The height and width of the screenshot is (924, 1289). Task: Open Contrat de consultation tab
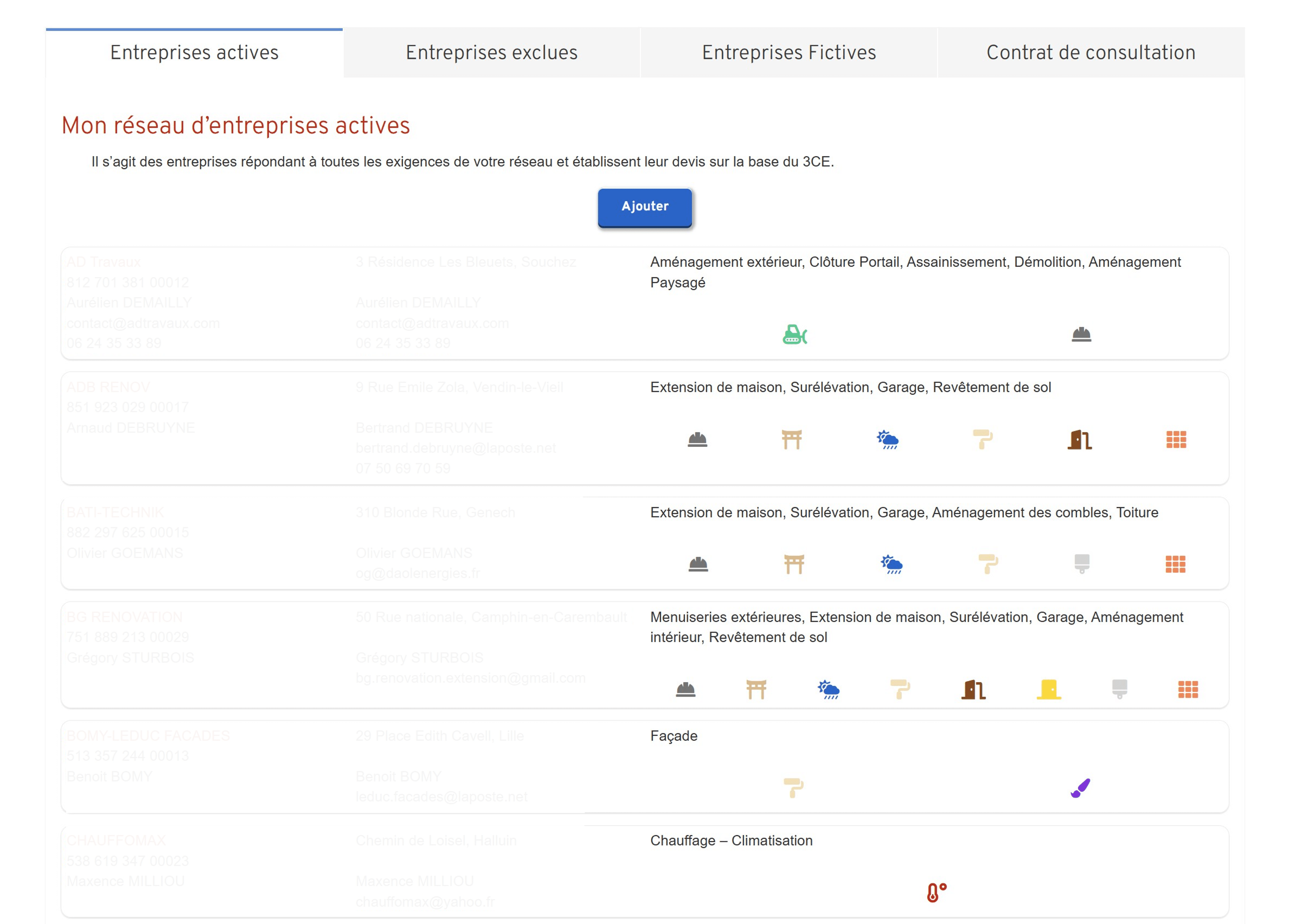point(1091,52)
